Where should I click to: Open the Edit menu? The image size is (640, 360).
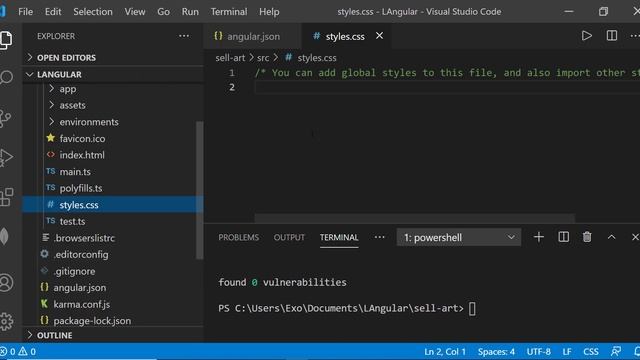coord(53,12)
